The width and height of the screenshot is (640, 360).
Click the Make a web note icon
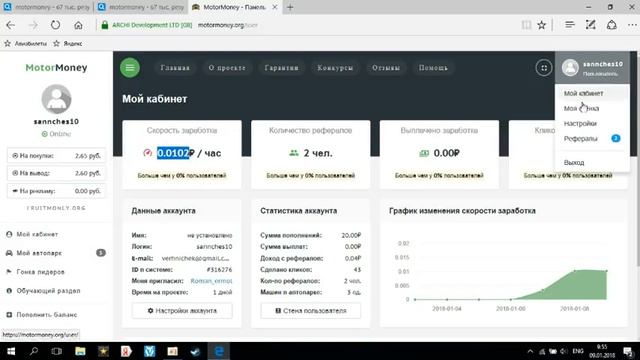tap(591, 25)
